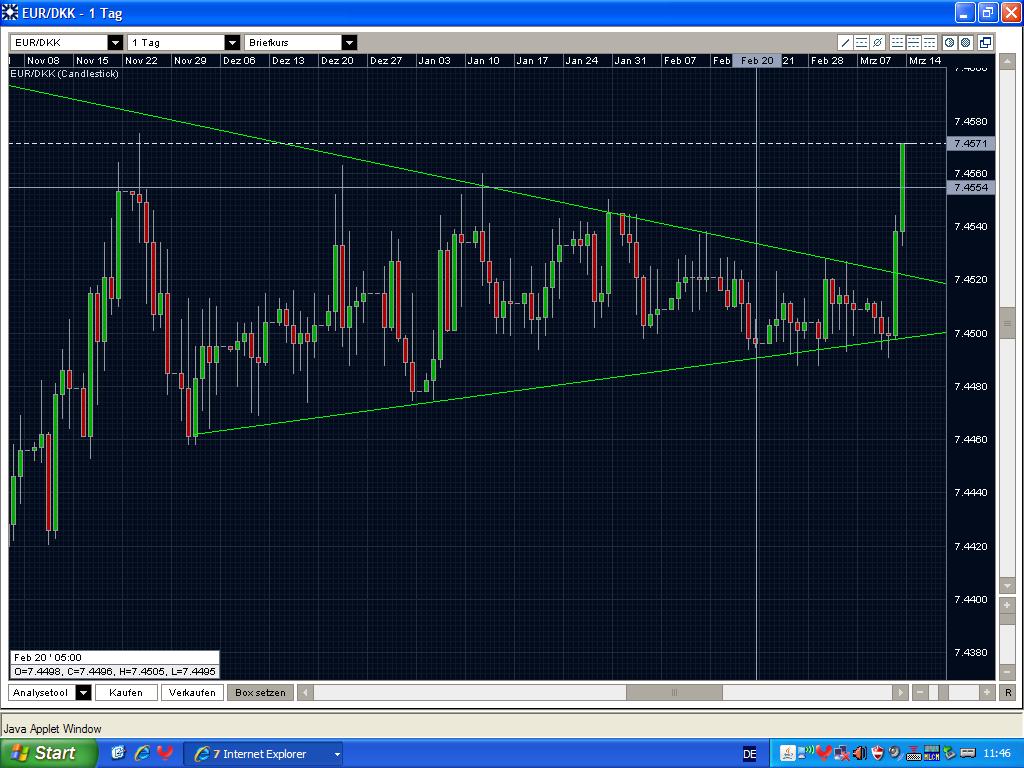Screen dimensions: 1024x768
Task: Open the Briefkurs price type dropdown
Action: coord(348,43)
